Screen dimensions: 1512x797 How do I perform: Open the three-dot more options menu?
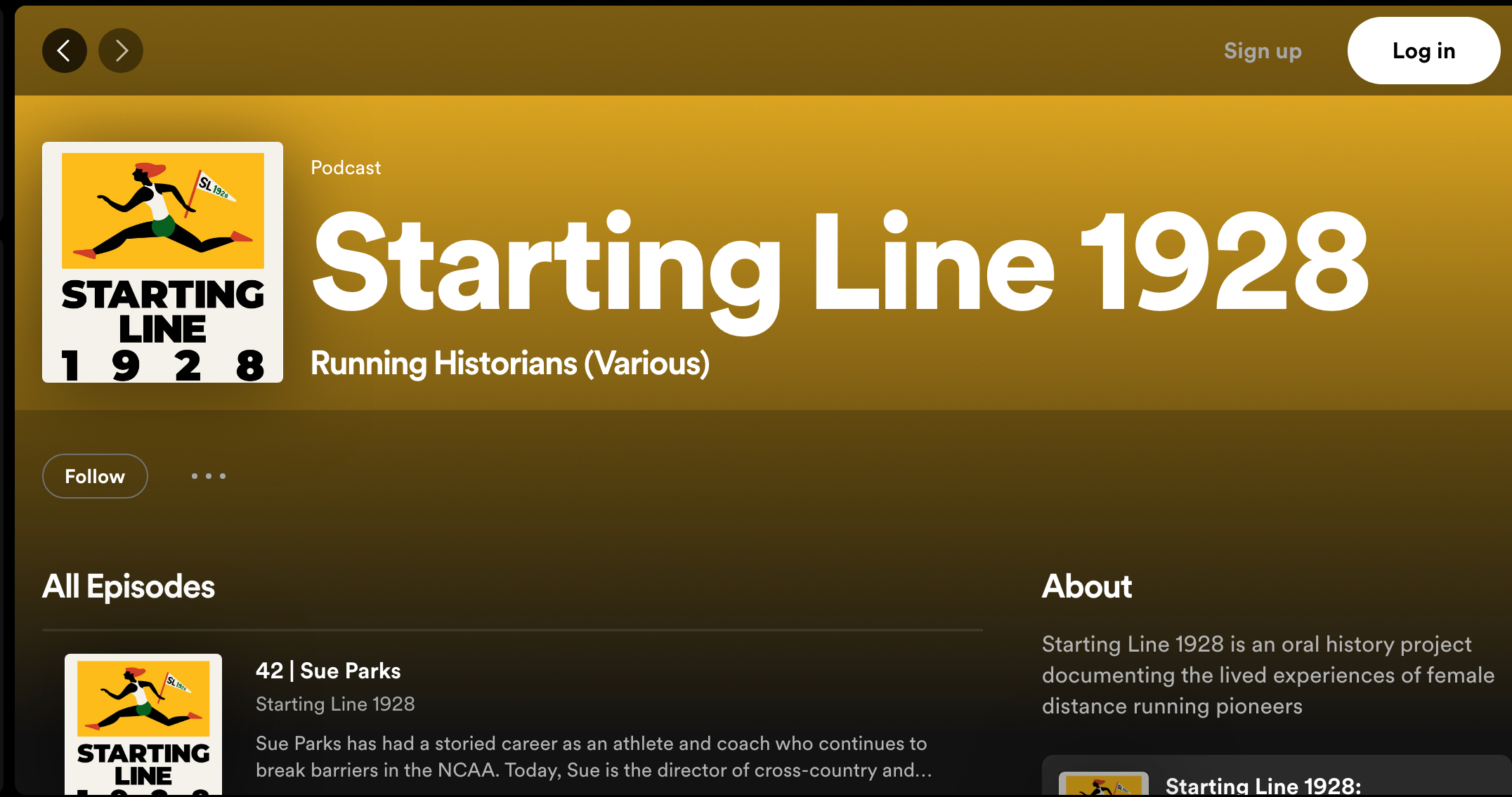[x=208, y=476]
